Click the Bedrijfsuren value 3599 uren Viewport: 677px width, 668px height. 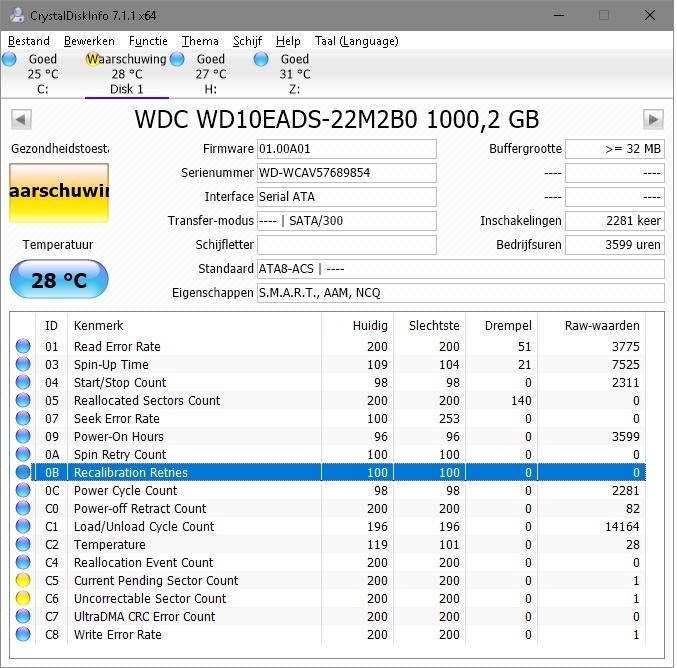click(x=615, y=245)
